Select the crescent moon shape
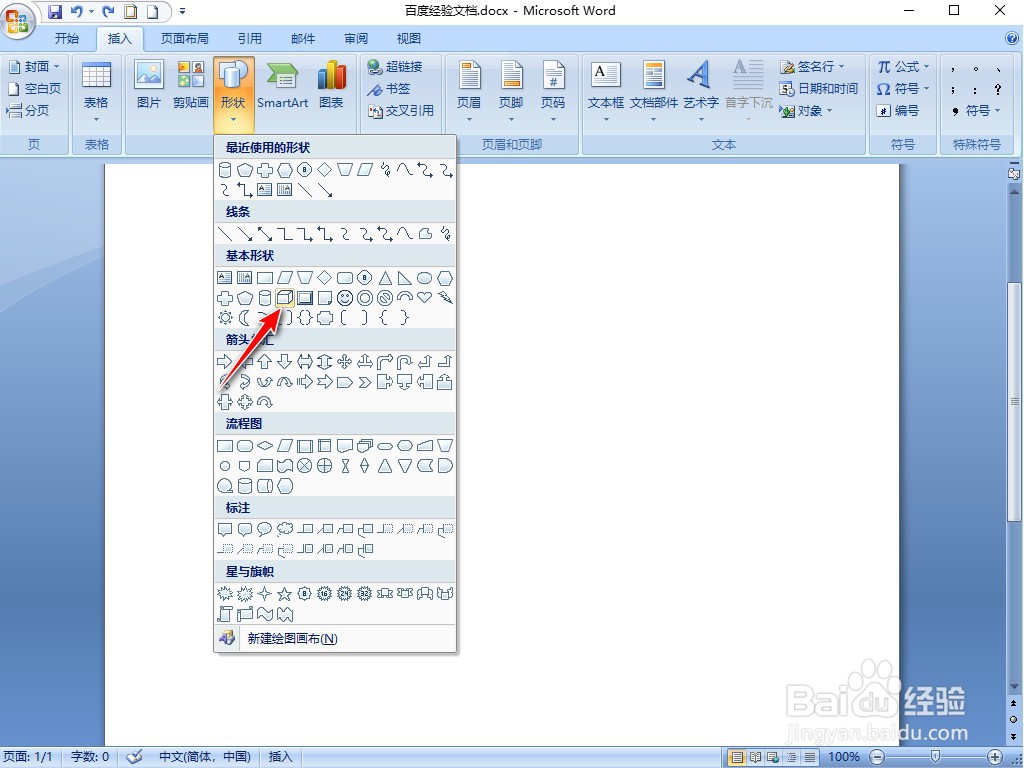 pos(244,318)
